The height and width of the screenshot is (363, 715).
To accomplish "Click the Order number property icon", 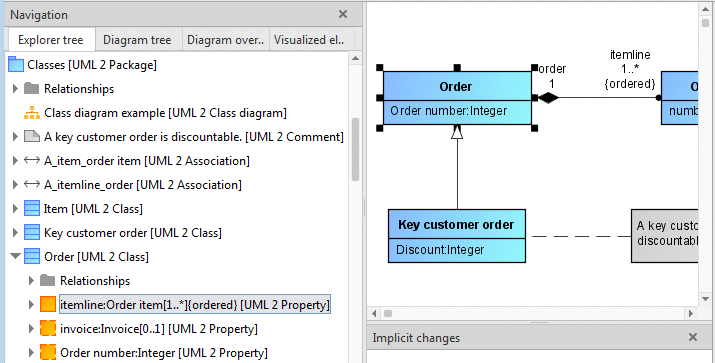I will click(x=47, y=353).
